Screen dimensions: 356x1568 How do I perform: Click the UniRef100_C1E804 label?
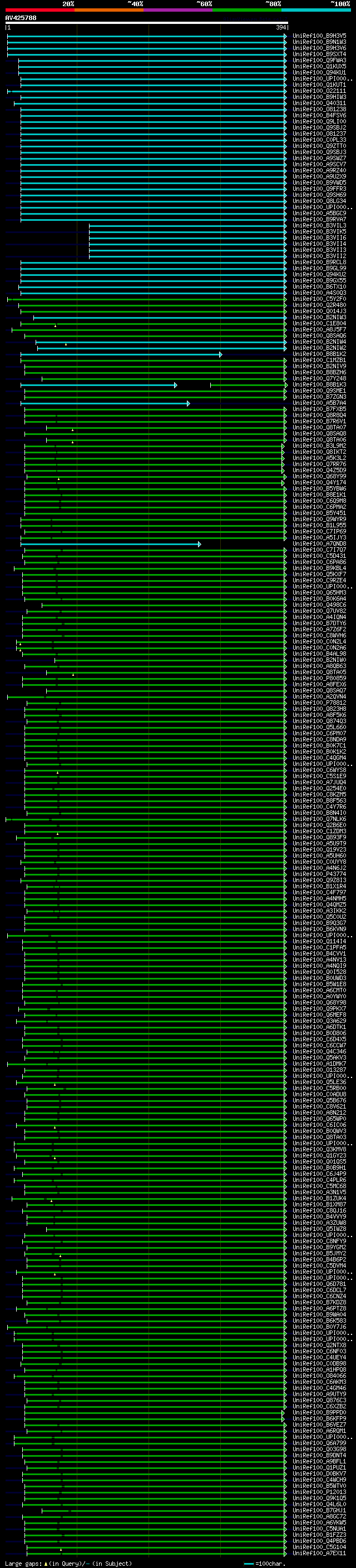(319, 323)
